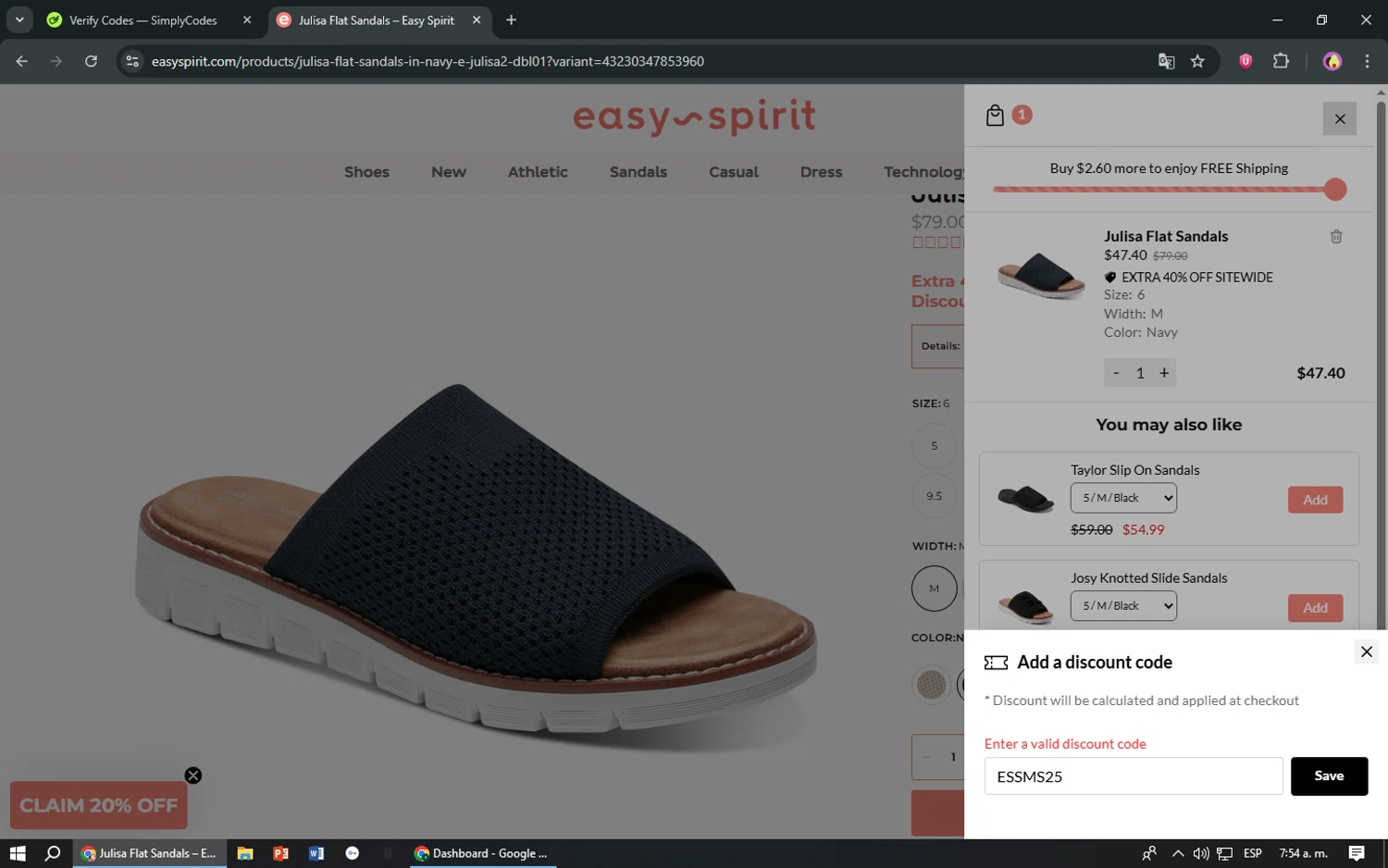Close the Verify Codes browser tab
This screenshot has height=868, width=1388.
[x=247, y=20]
